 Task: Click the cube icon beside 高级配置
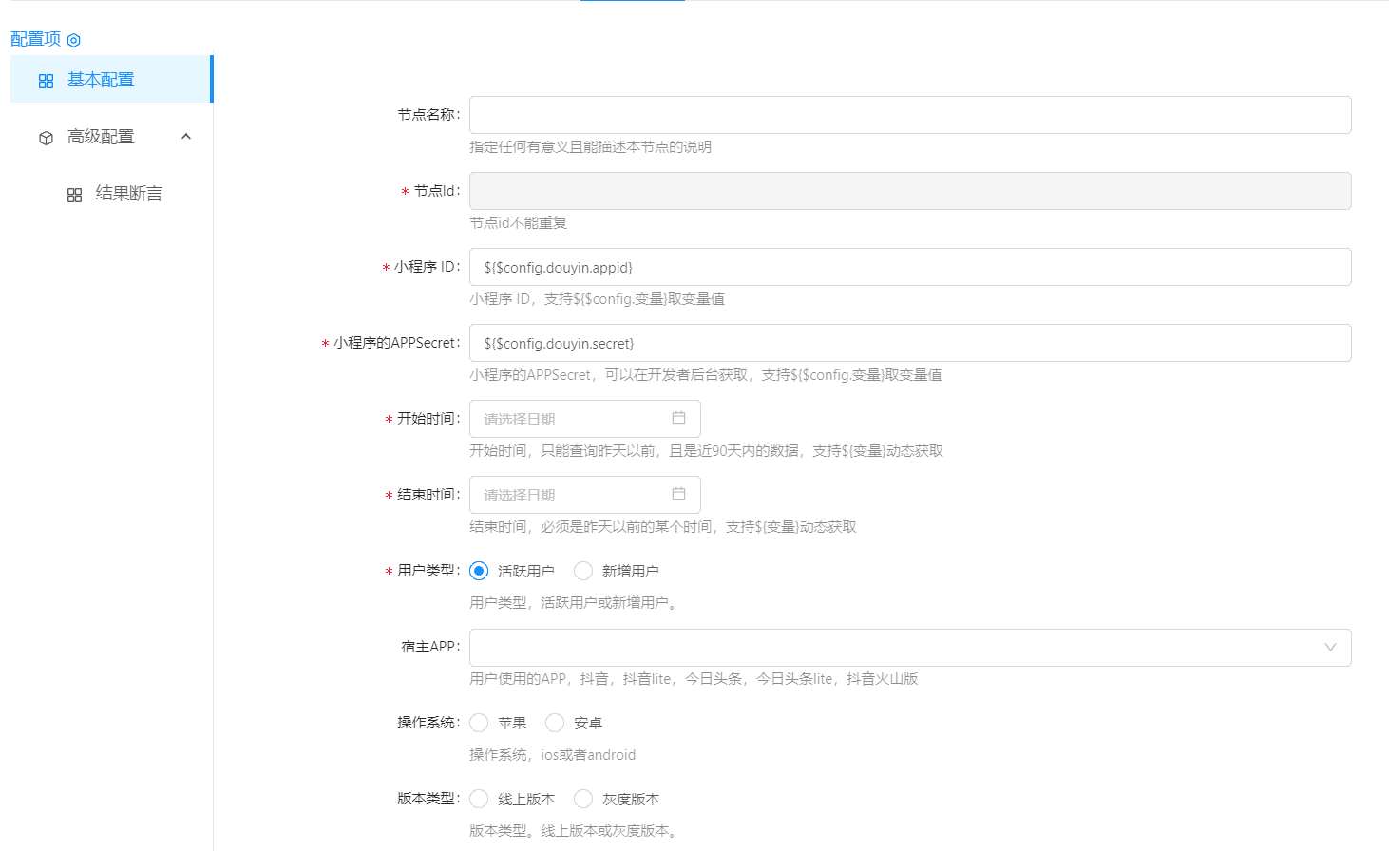coord(46,138)
